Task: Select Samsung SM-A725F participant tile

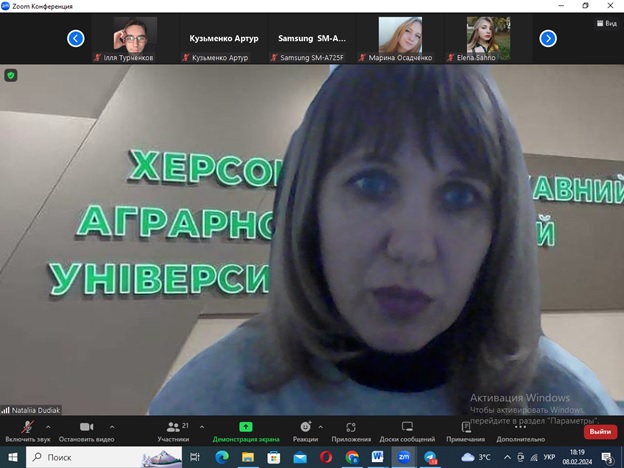Action: [312, 39]
